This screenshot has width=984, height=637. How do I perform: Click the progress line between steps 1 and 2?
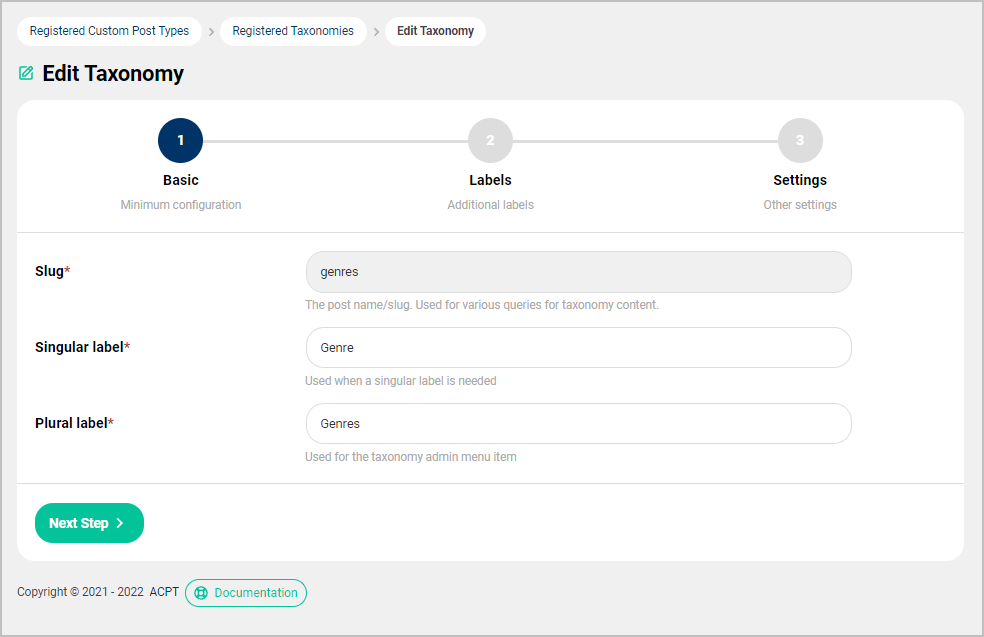[335, 140]
